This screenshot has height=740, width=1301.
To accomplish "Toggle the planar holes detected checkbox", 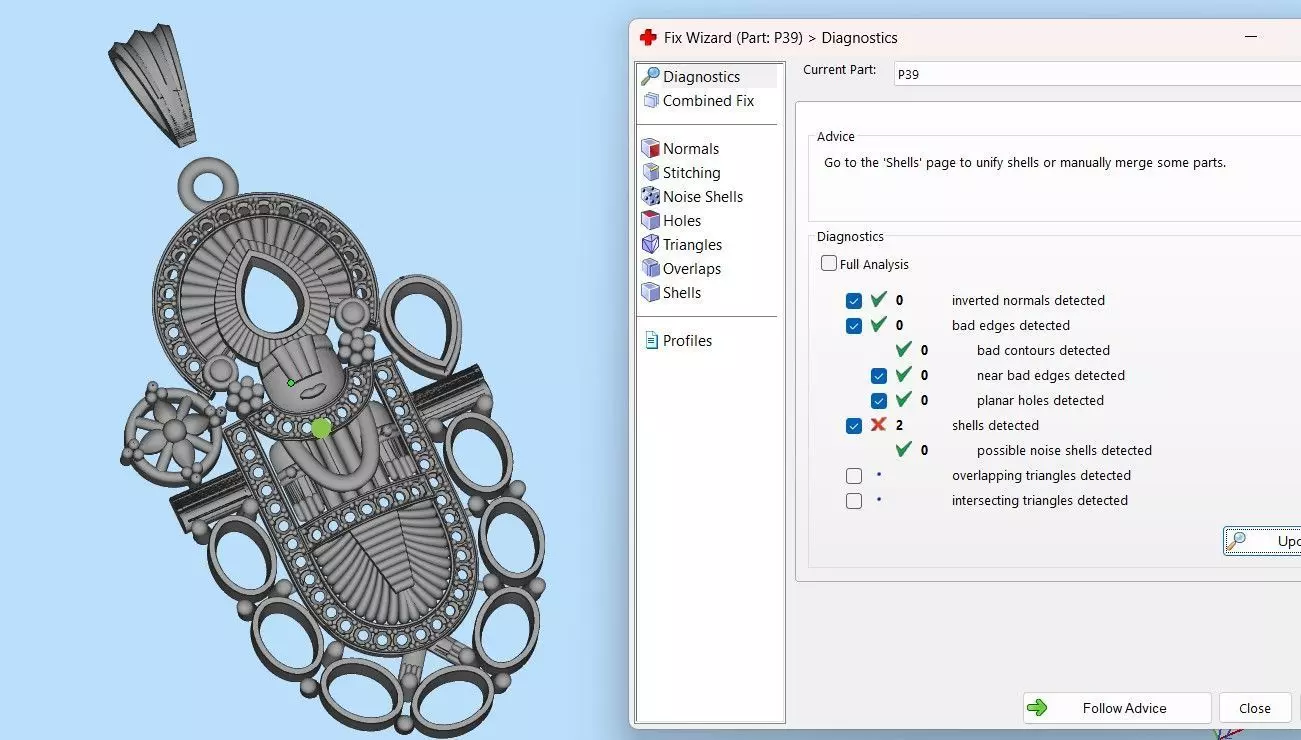I will pyautogui.click(x=878, y=400).
